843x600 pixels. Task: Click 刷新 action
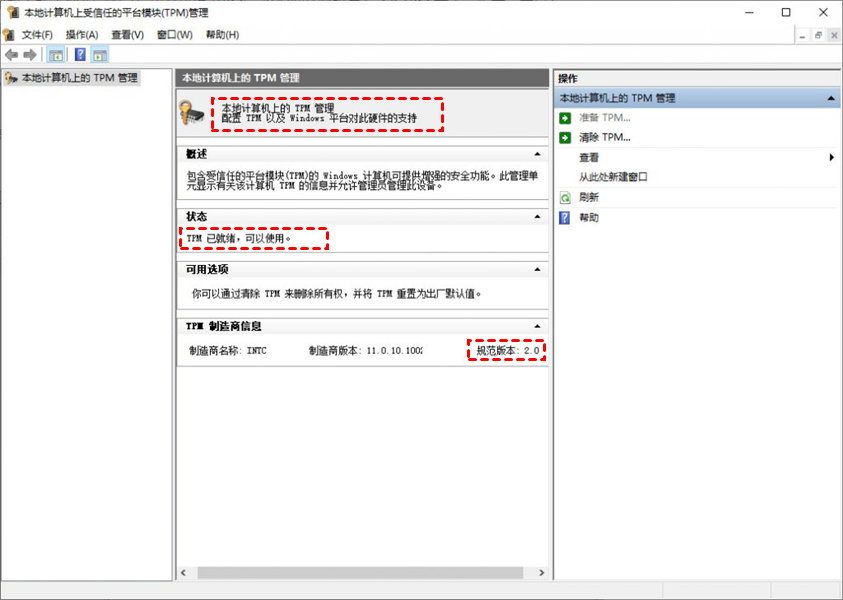(x=589, y=197)
